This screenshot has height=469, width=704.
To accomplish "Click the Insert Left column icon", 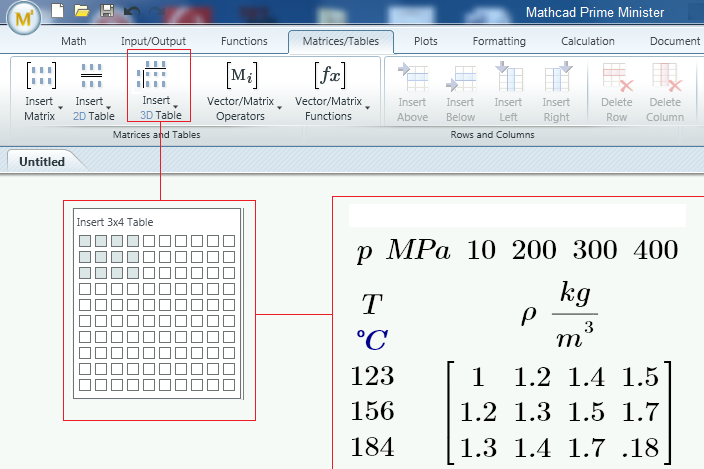I will click(x=509, y=76).
